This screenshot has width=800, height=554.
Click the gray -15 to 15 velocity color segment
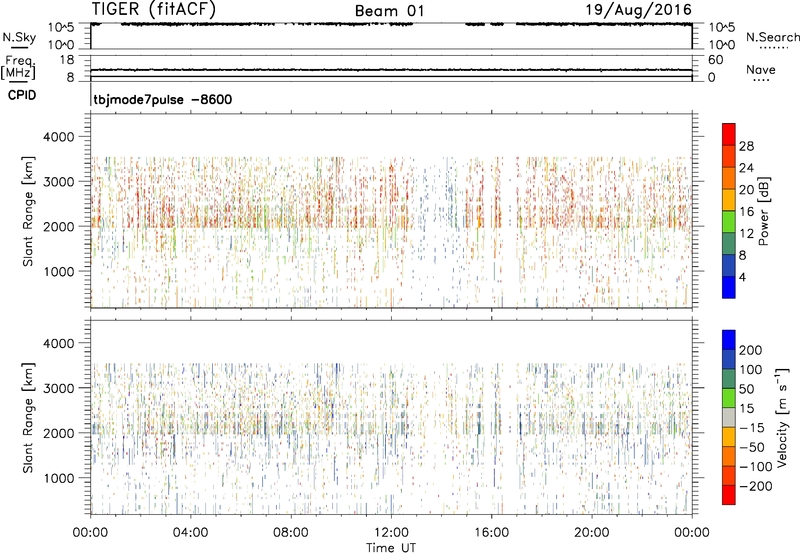tap(729, 418)
